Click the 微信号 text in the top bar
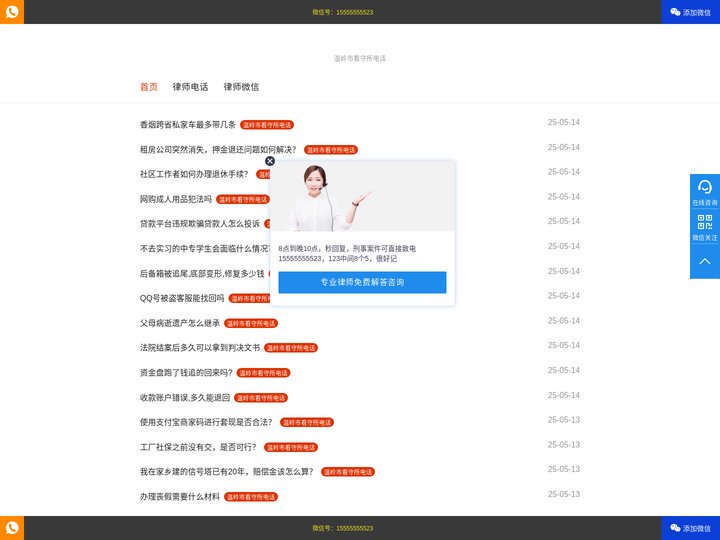Image resolution: width=720 pixels, height=540 pixels. (343, 12)
